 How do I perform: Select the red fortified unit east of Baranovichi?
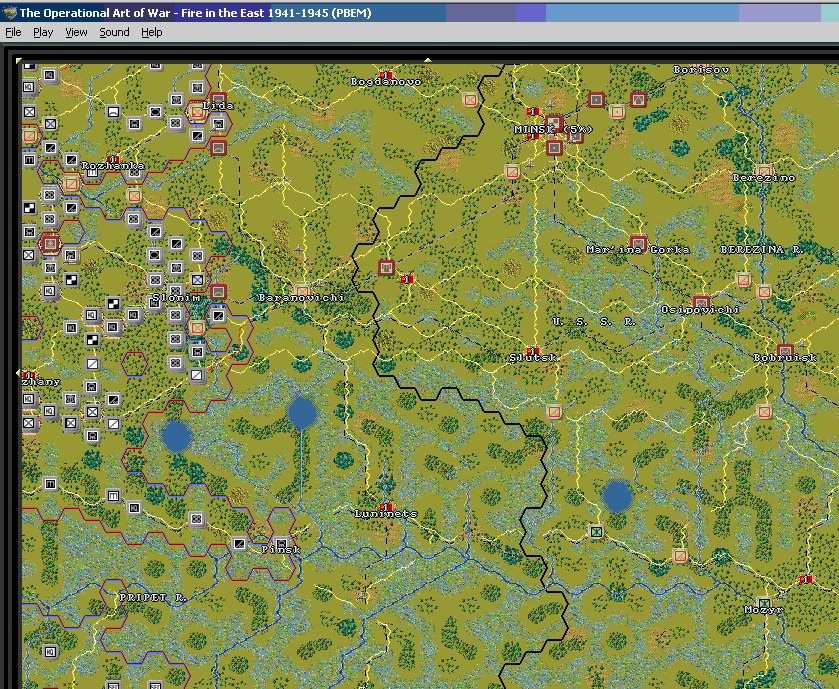coord(386,267)
